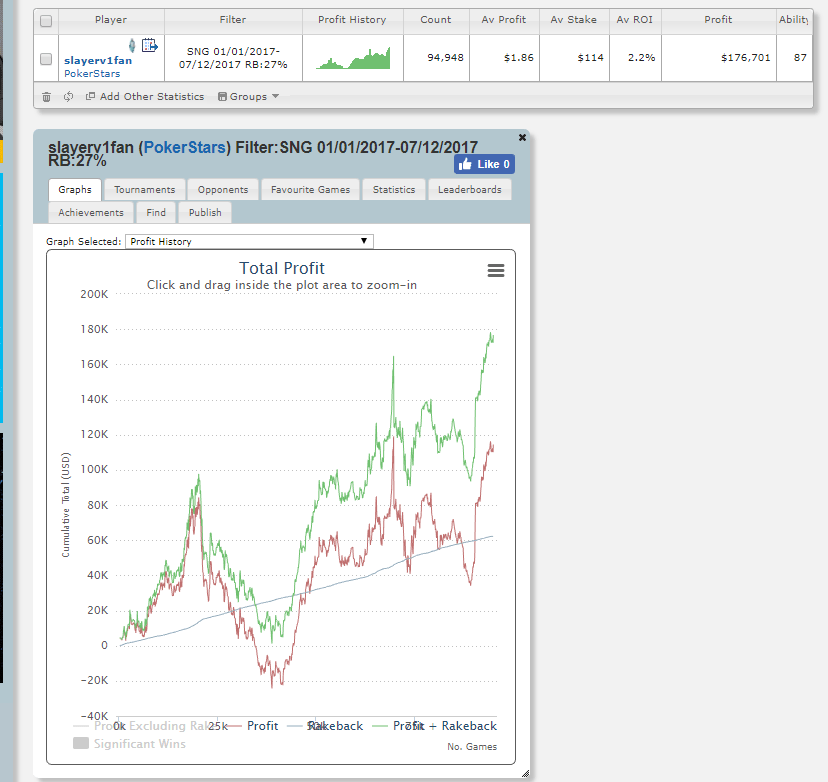
Task: Expand the Groups dropdown
Action: click(248, 97)
